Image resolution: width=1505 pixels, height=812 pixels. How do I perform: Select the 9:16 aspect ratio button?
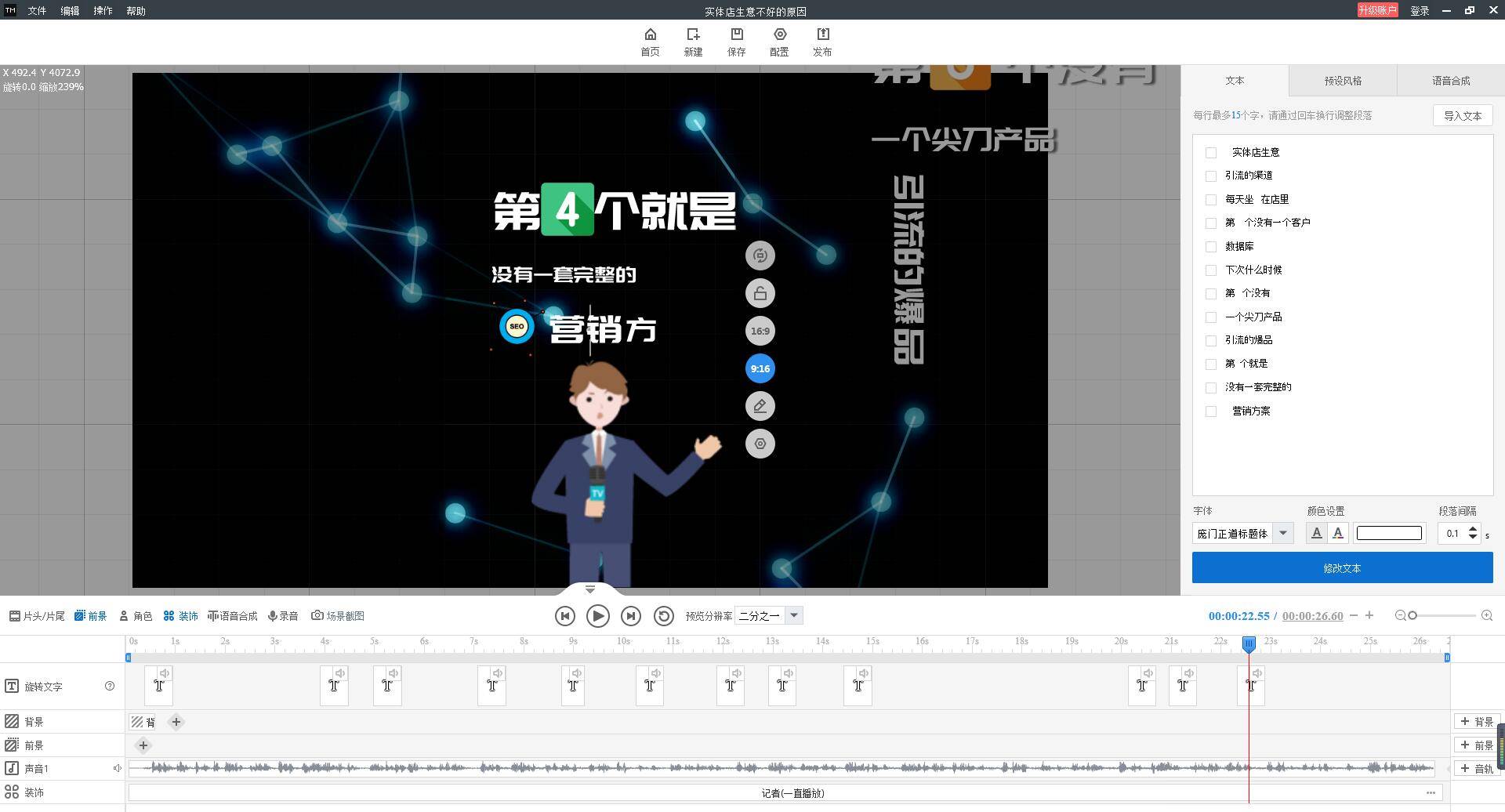tap(760, 368)
